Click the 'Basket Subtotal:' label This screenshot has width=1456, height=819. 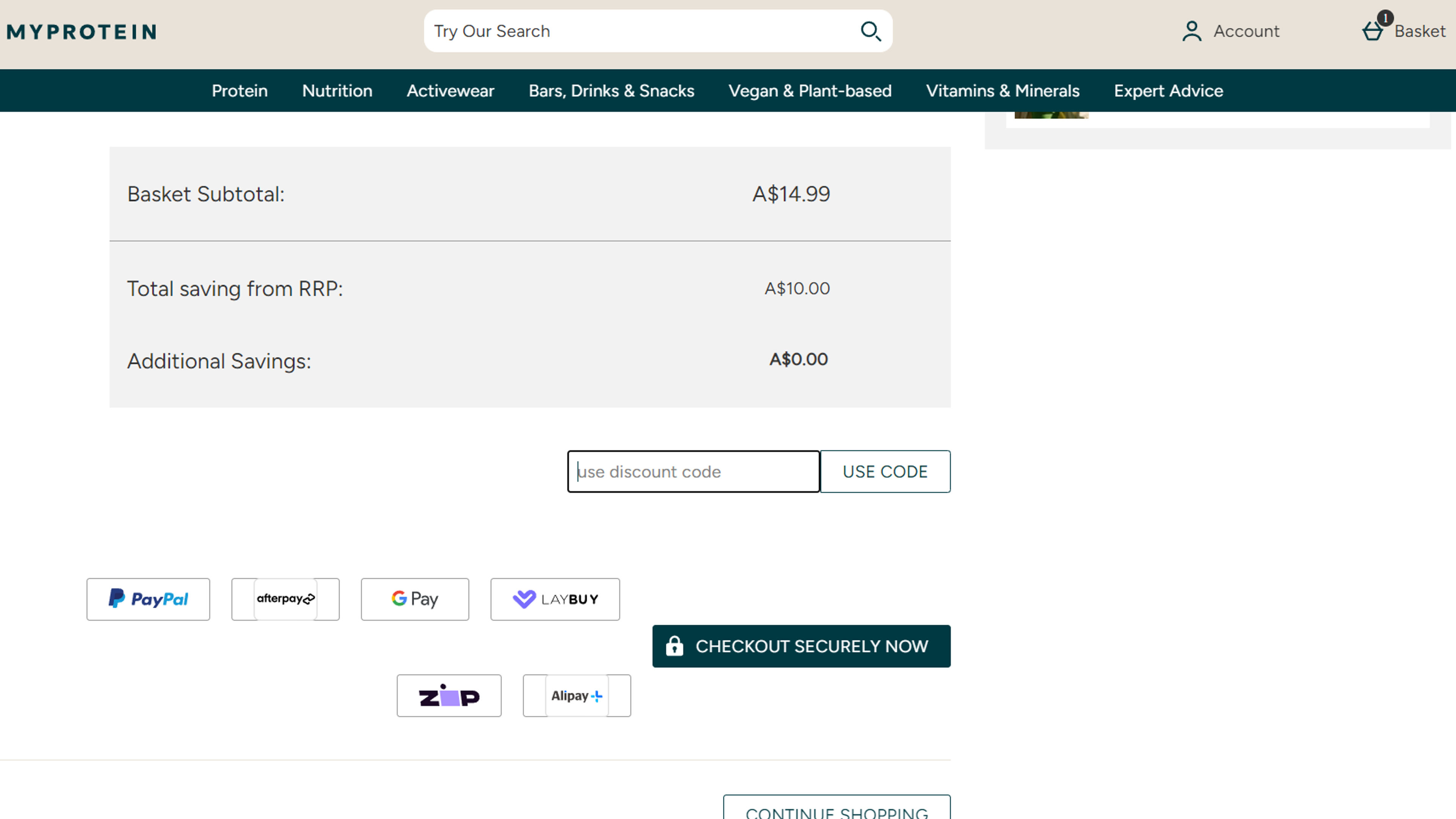point(206,194)
